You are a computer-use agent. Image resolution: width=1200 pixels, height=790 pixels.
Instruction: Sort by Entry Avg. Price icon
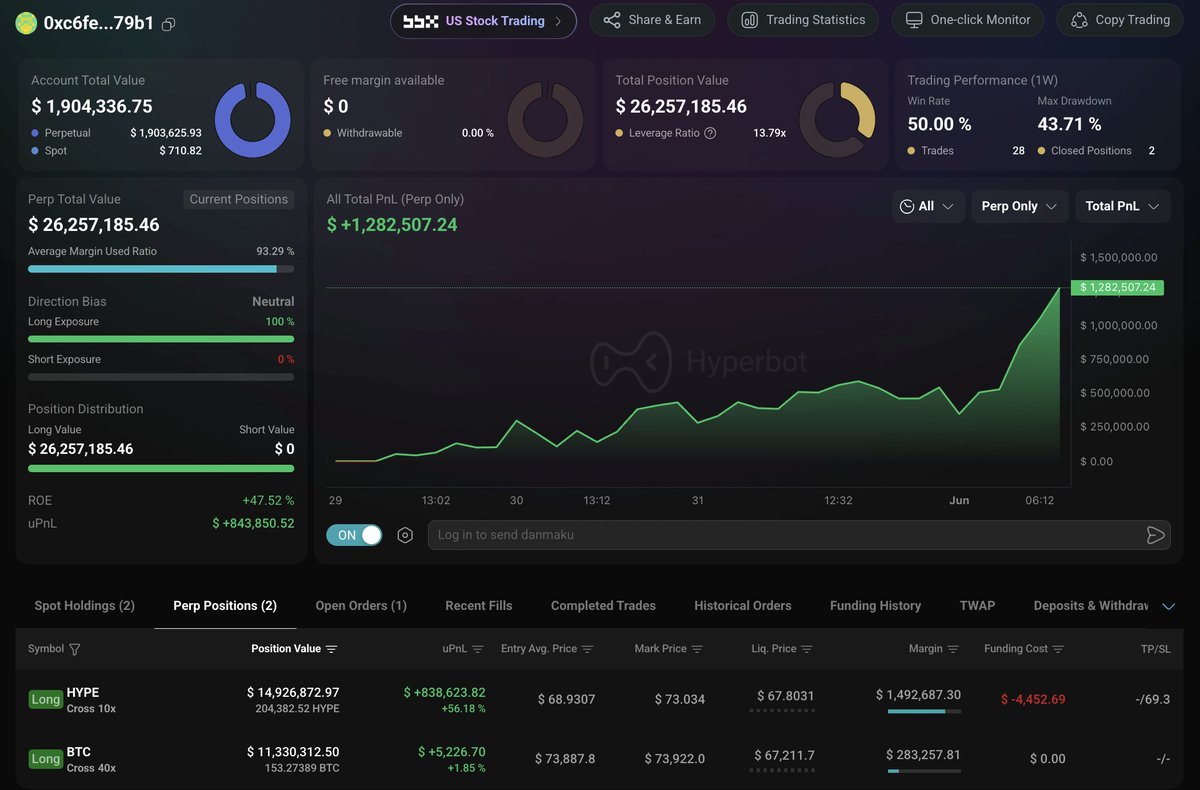[x=588, y=649]
